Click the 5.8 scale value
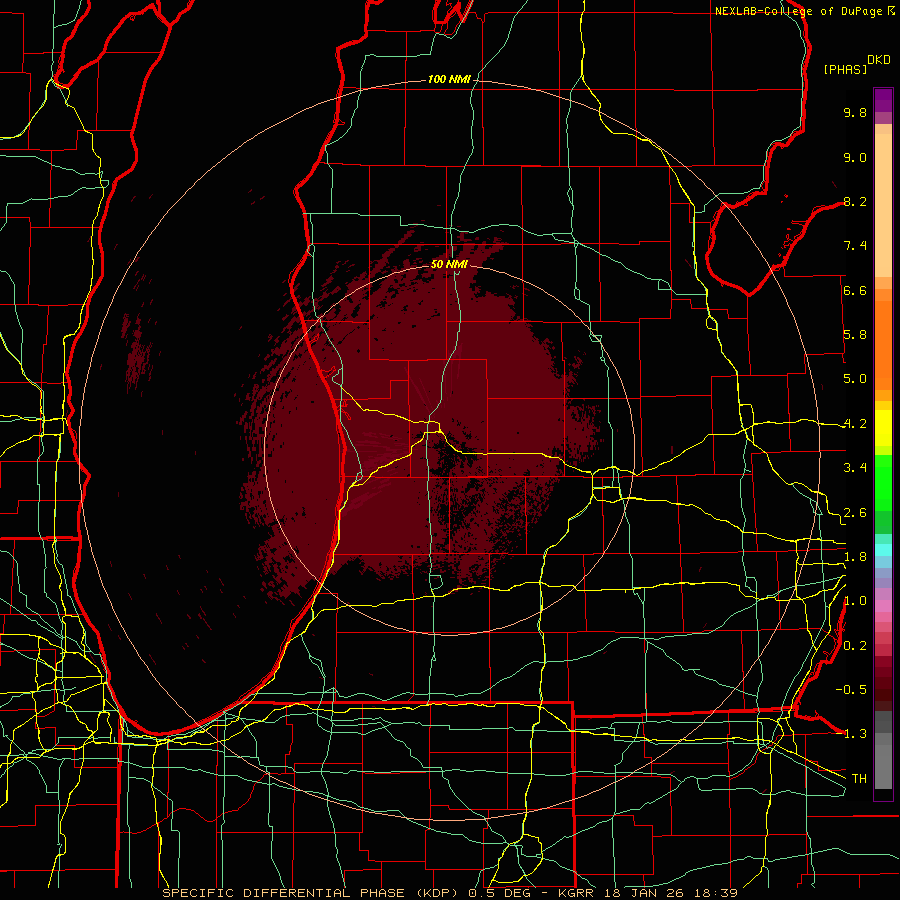Screen dimensions: 900x900 [855, 335]
